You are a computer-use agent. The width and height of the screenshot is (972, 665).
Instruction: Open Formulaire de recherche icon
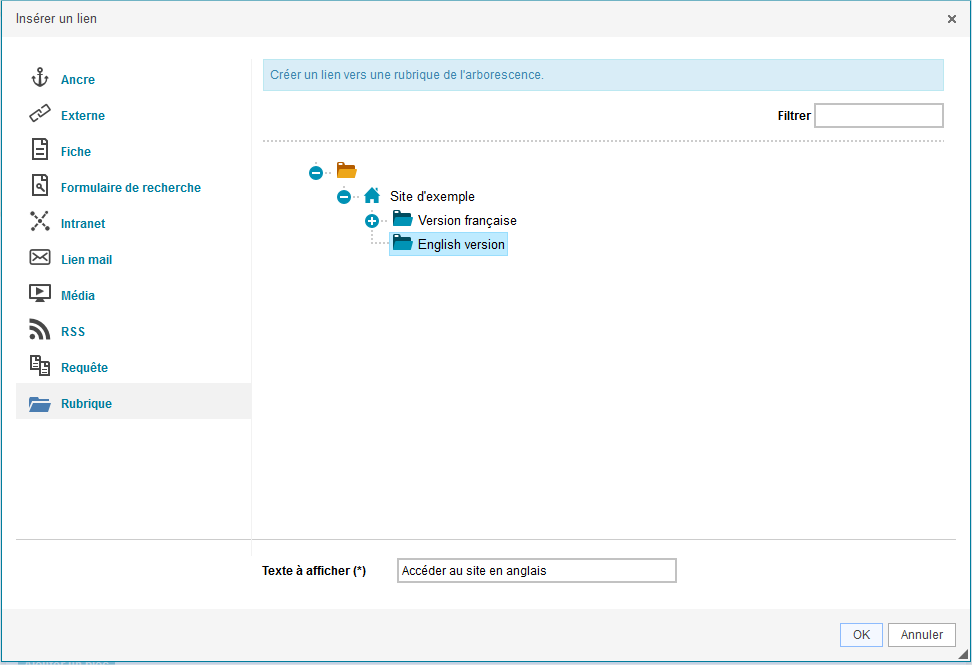point(40,185)
